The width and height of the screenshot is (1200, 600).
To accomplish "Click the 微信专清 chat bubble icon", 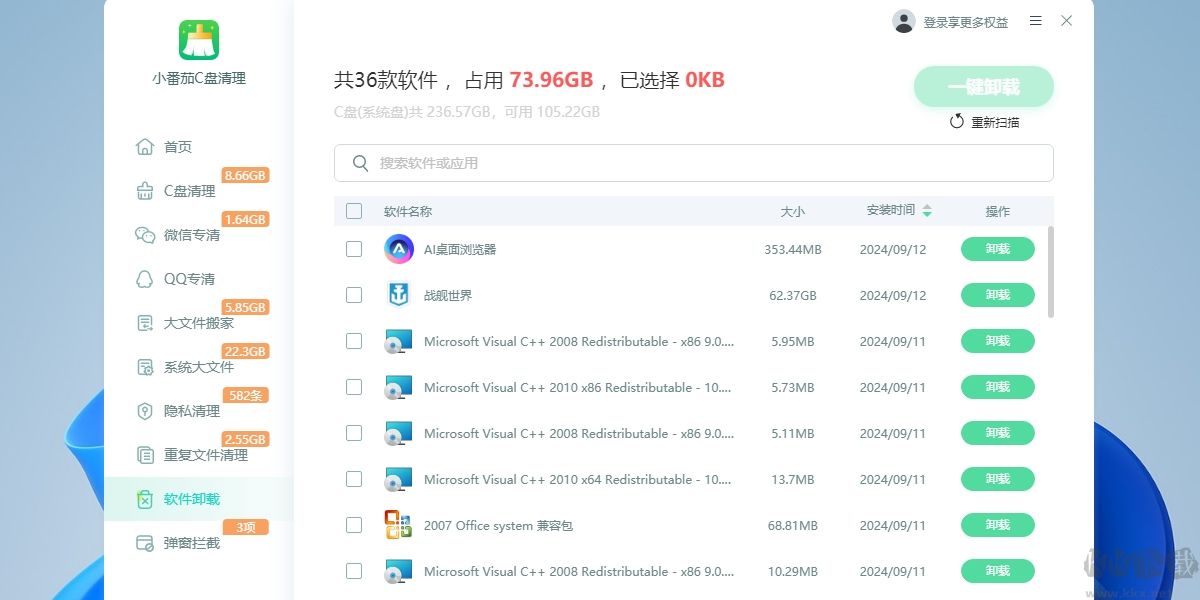I will point(145,235).
